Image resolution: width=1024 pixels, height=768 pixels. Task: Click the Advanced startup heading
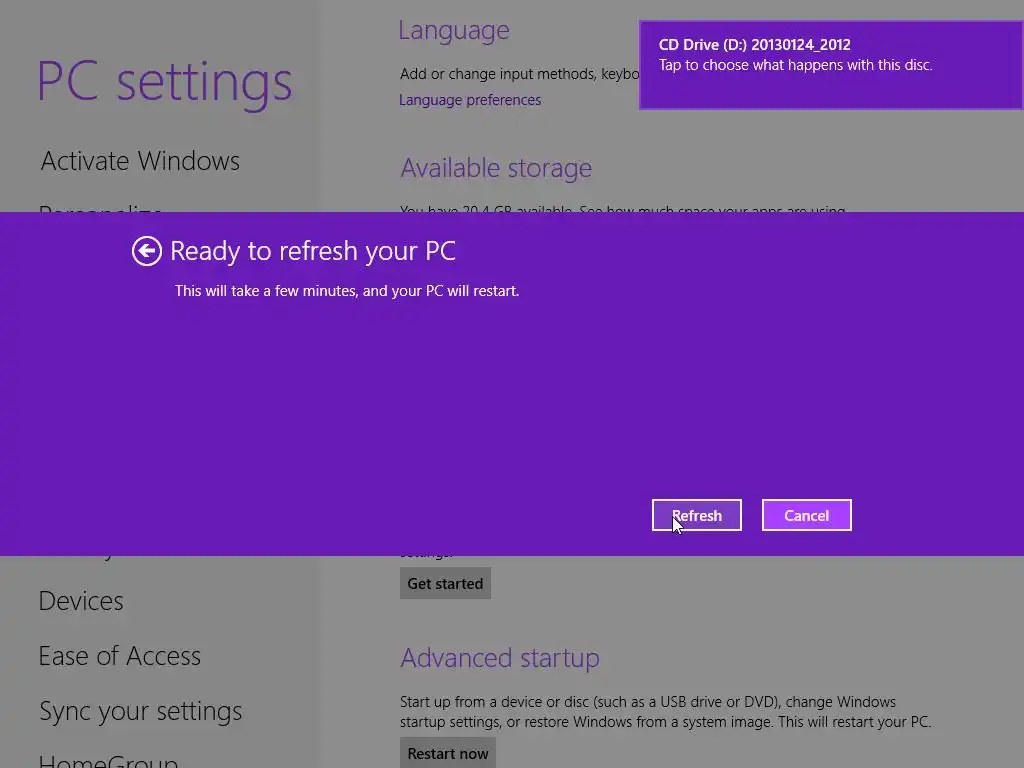(x=500, y=658)
